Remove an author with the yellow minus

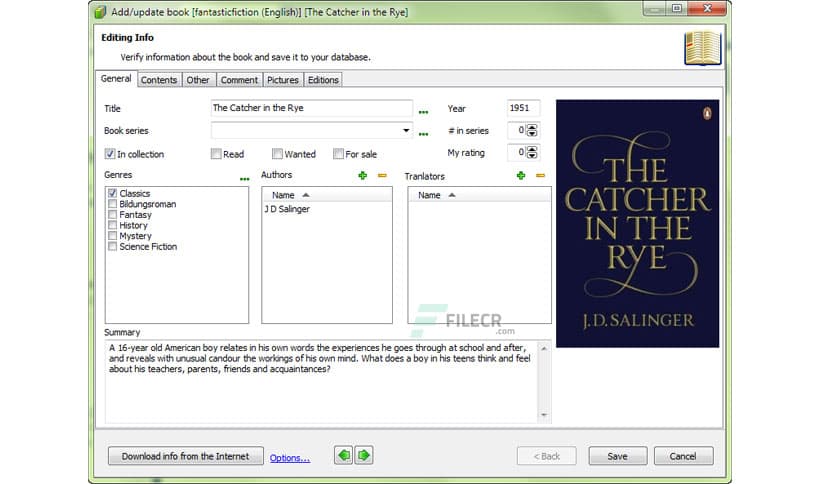pyautogui.click(x=382, y=175)
